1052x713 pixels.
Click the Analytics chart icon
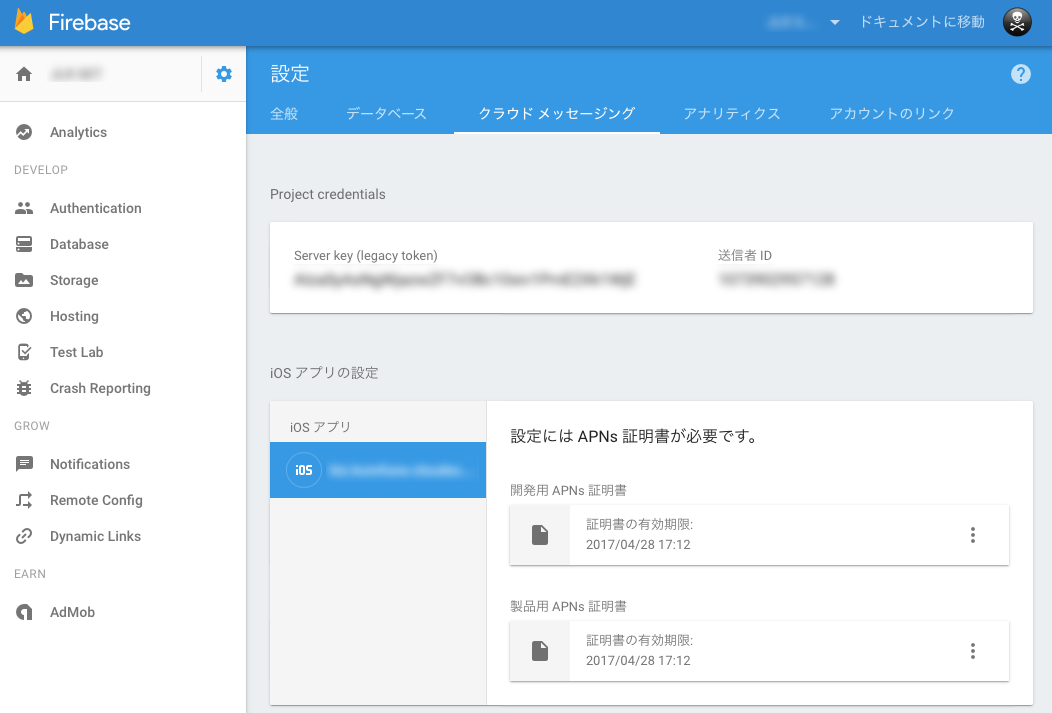click(x=24, y=132)
